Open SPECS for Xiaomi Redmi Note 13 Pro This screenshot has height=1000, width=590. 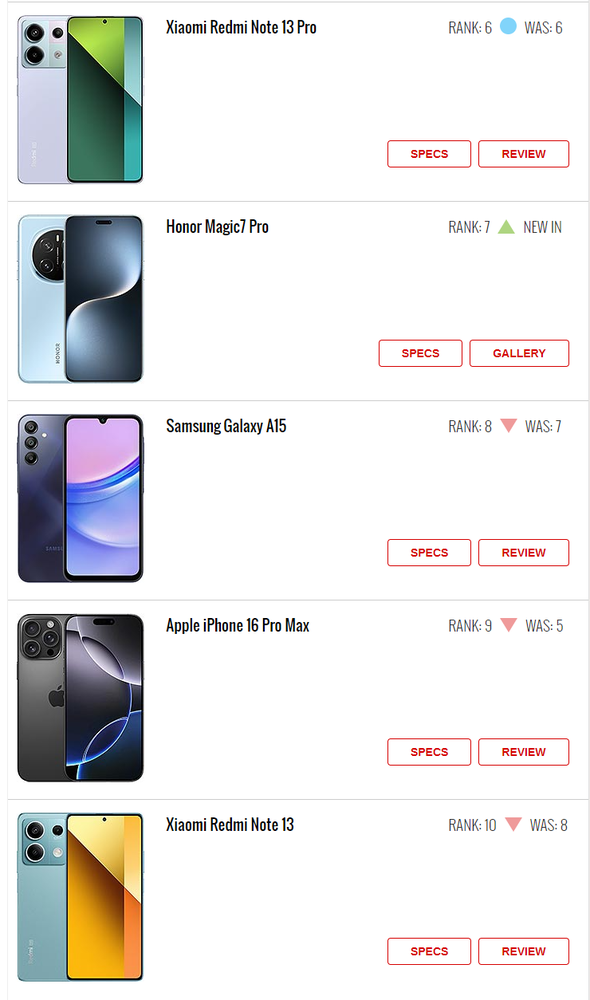pyautogui.click(x=429, y=154)
